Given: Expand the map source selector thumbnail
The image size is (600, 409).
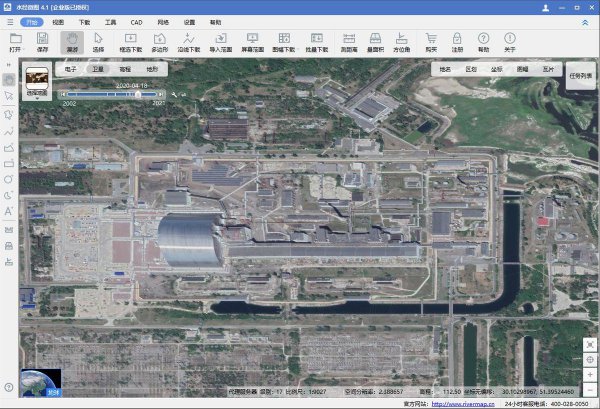Looking at the screenshot, I should pos(38,79).
